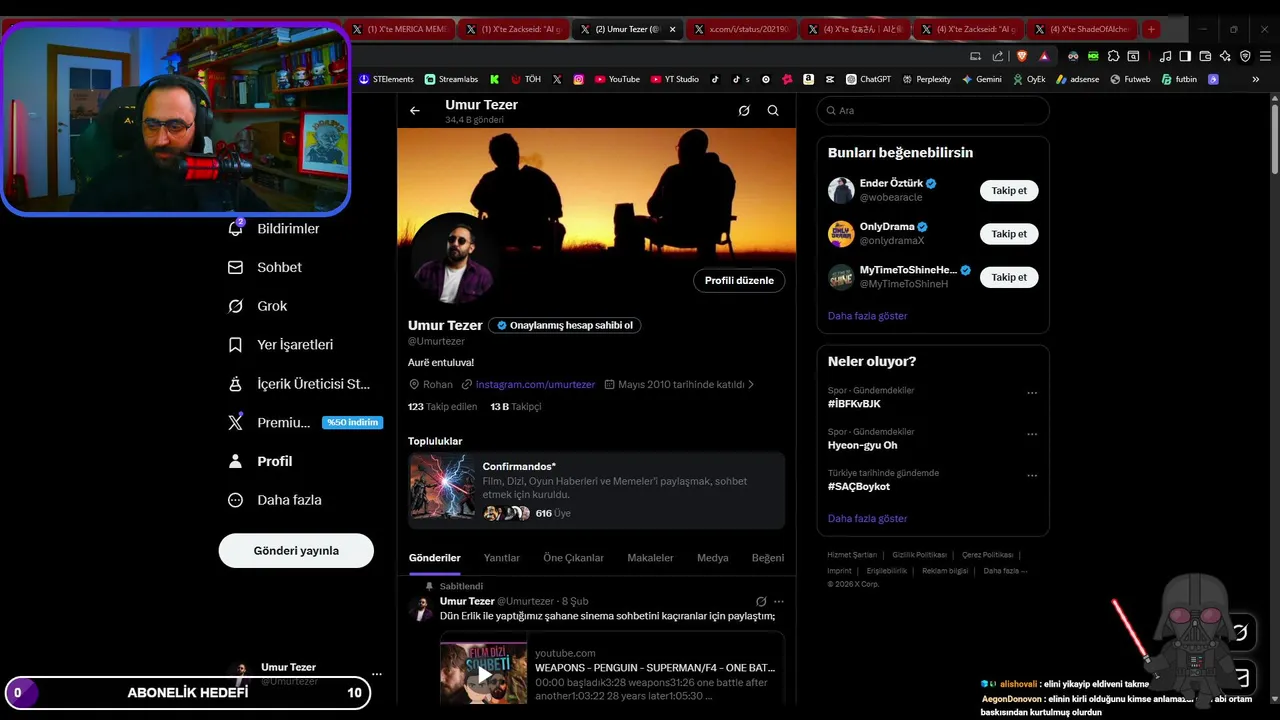Open options for #İBFKvBJK trend
Viewport: 1280px width, 720px height.
coord(1032,394)
